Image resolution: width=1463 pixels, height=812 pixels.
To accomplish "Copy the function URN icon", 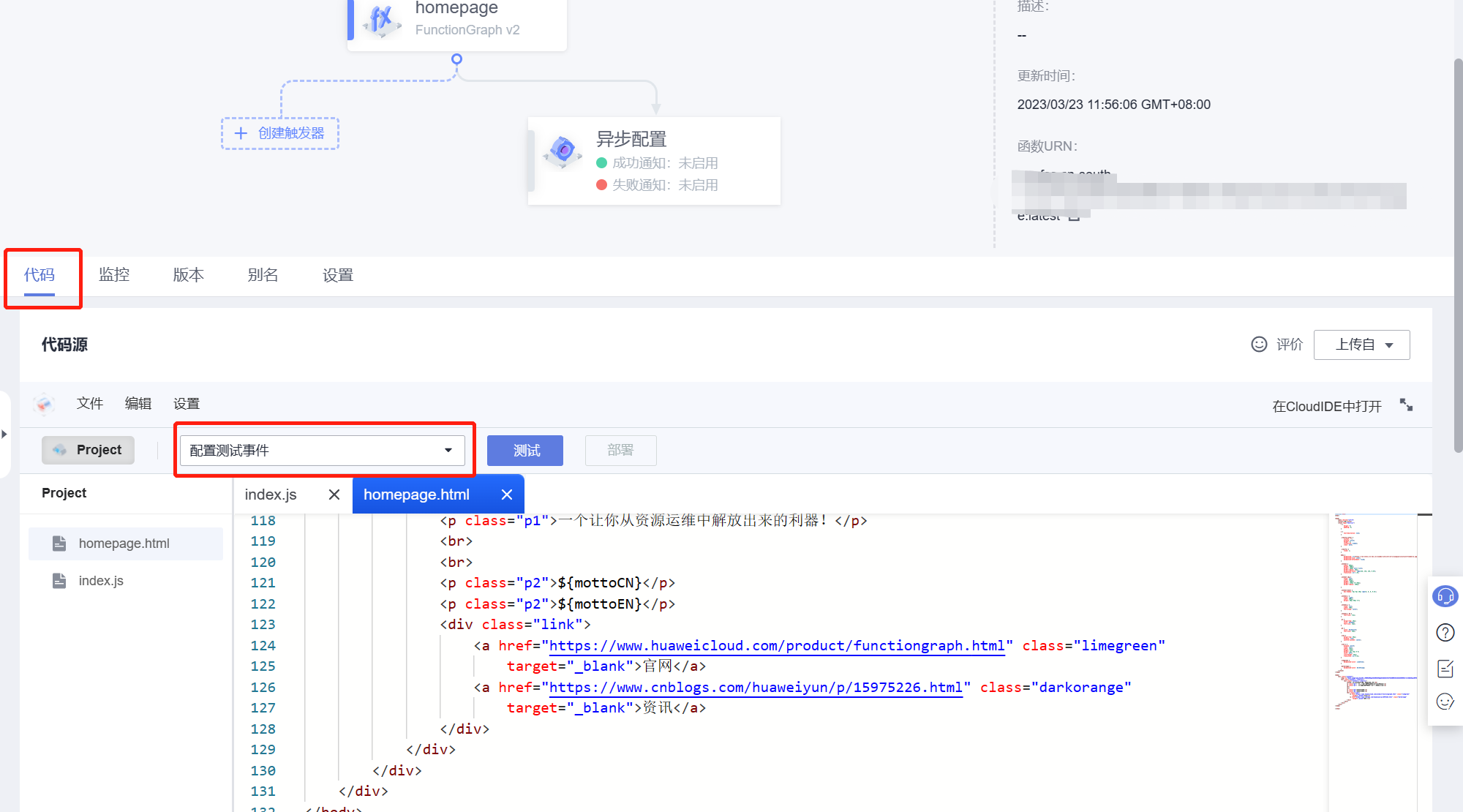I will [1074, 217].
